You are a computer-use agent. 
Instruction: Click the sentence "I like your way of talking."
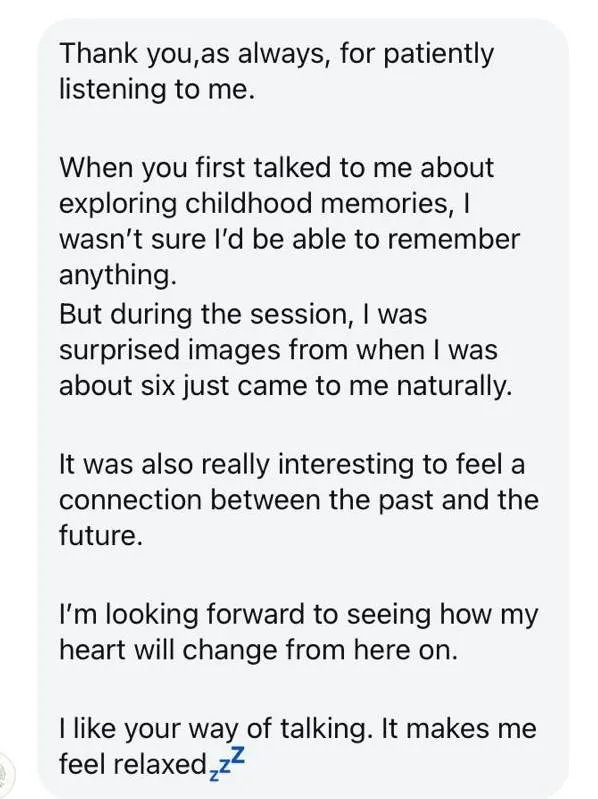point(213,729)
